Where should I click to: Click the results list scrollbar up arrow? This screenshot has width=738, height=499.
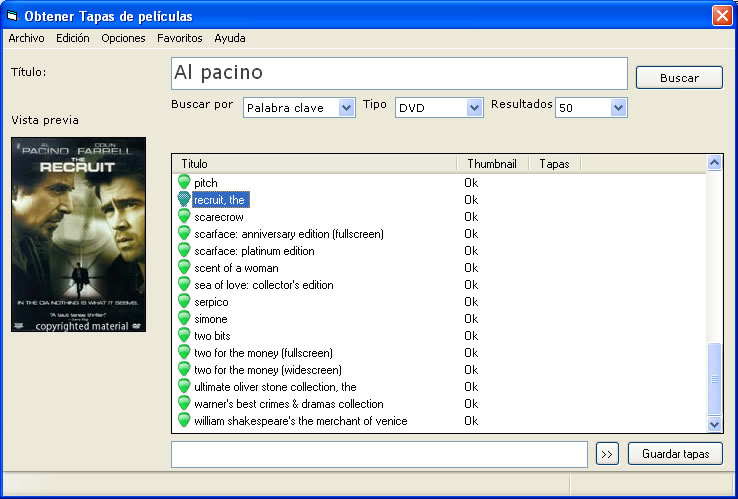tap(714, 163)
